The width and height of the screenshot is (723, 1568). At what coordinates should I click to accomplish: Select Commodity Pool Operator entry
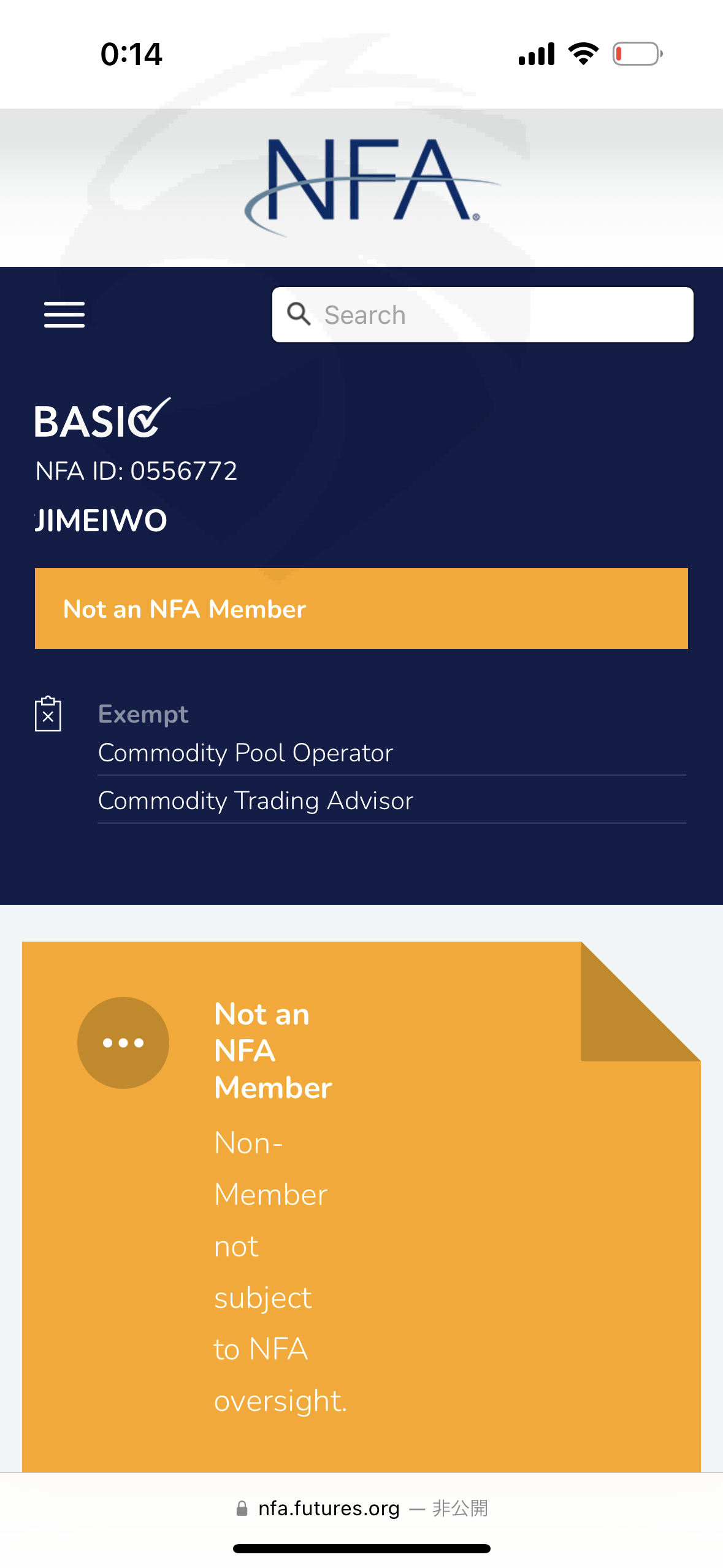pyautogui.click(x=245, y=753)
